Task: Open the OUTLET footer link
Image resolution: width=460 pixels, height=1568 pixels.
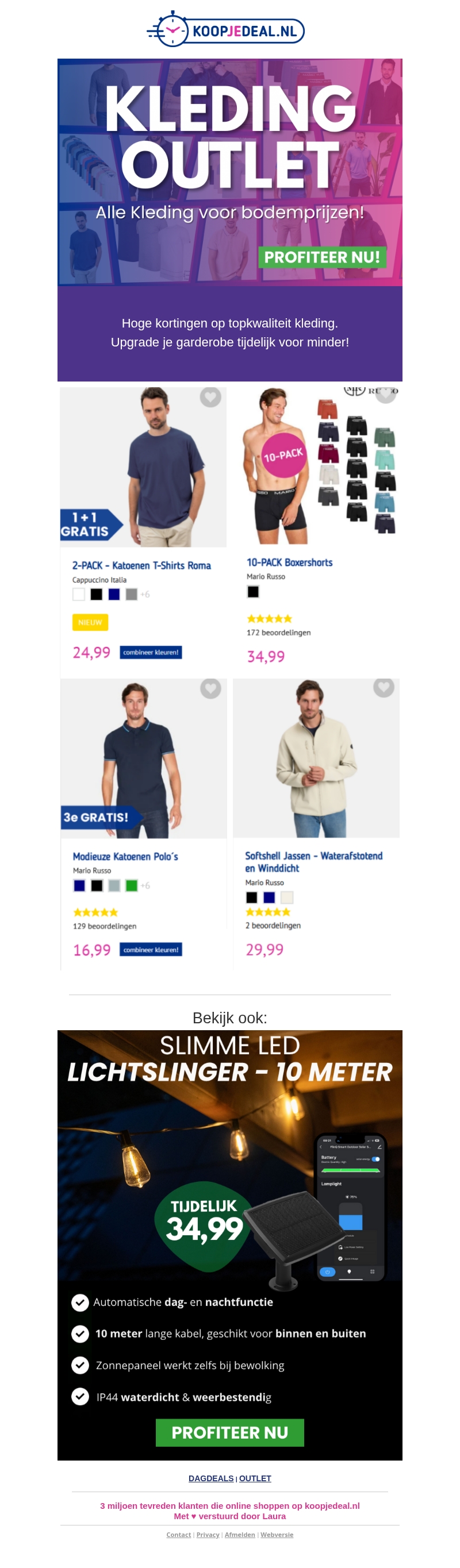Action: (x=255, y=1478)
